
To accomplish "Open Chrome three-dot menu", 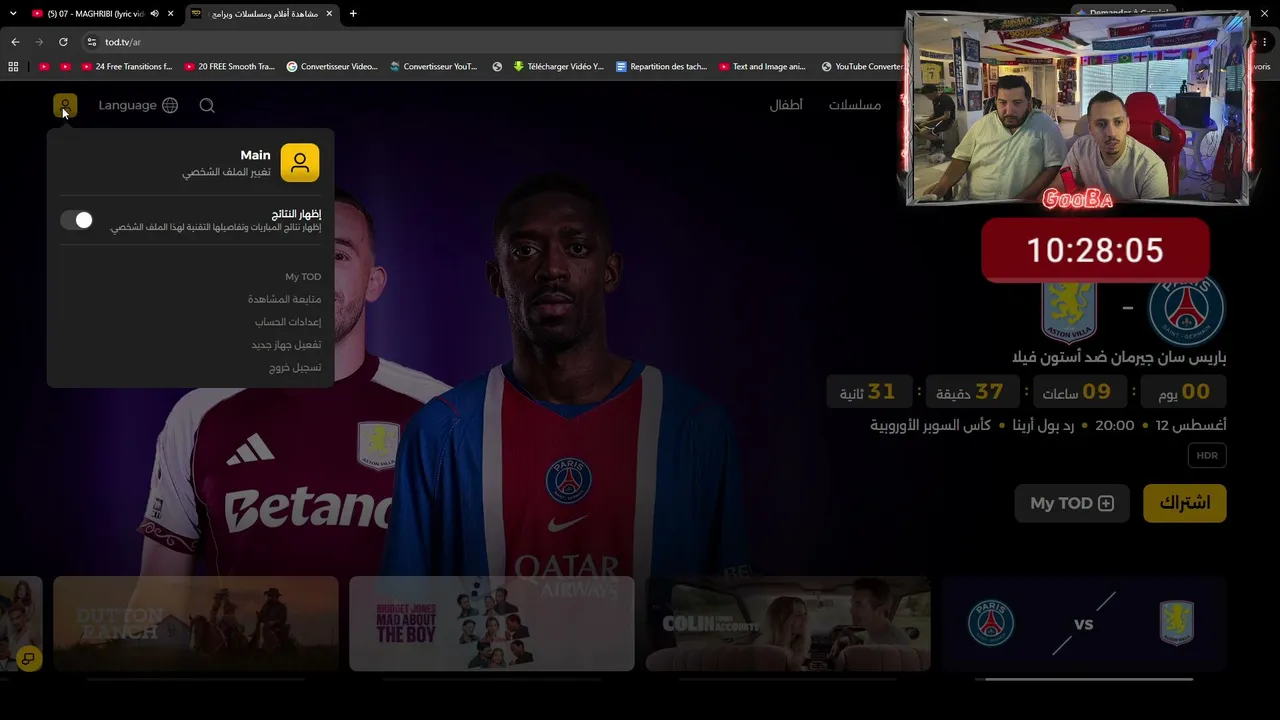I will [x=1265, y=42].
